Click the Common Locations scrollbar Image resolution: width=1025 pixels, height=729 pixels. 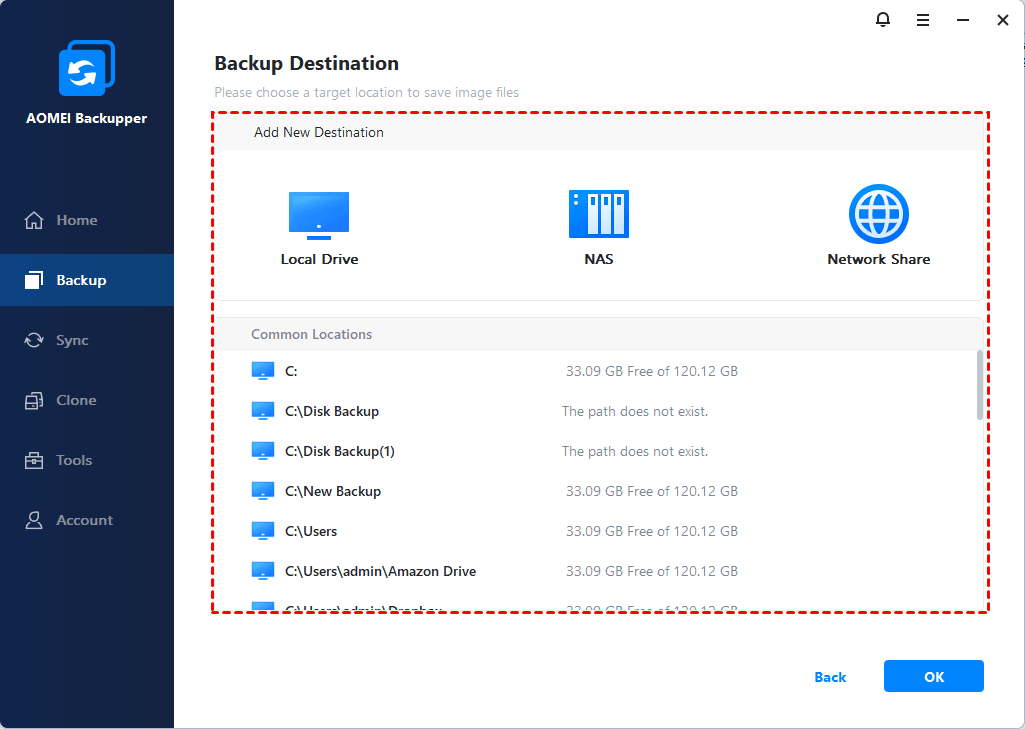pos(979,385)
